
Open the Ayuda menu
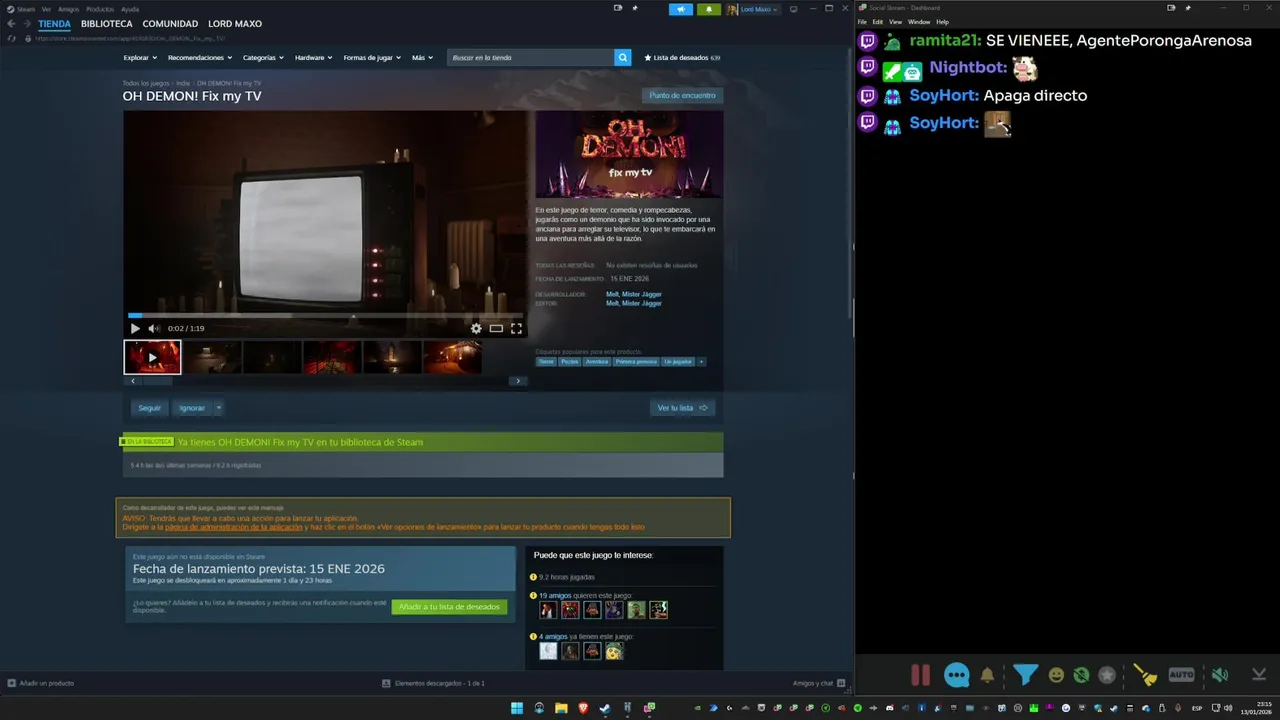130,9
